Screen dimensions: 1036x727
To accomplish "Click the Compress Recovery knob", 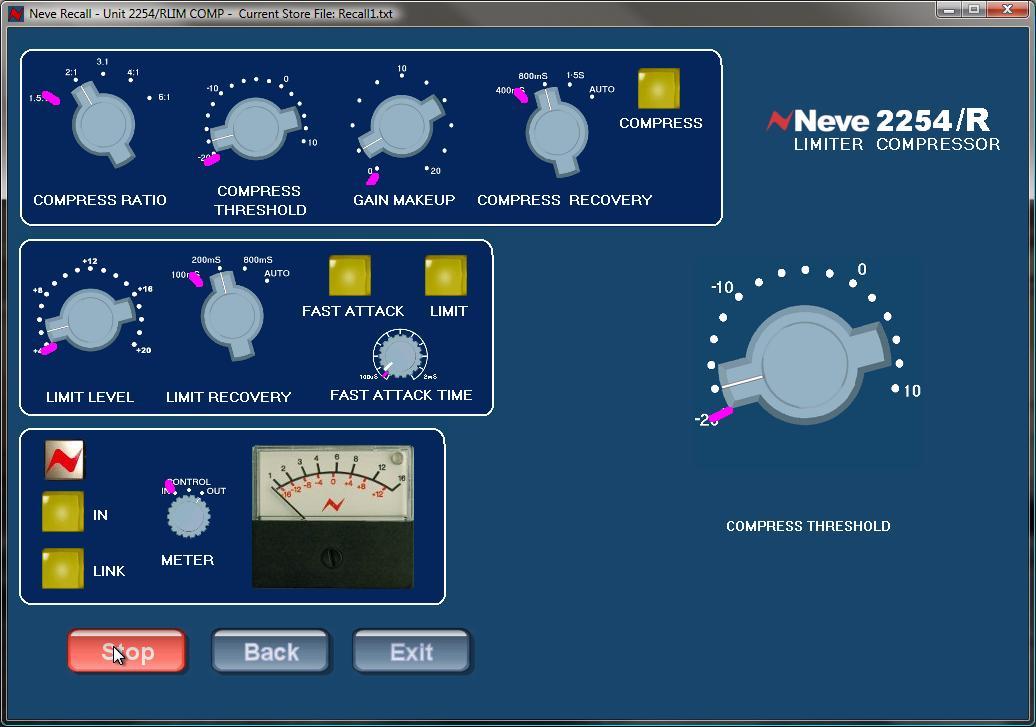I will pyautogui.click(x=556, y=131).
